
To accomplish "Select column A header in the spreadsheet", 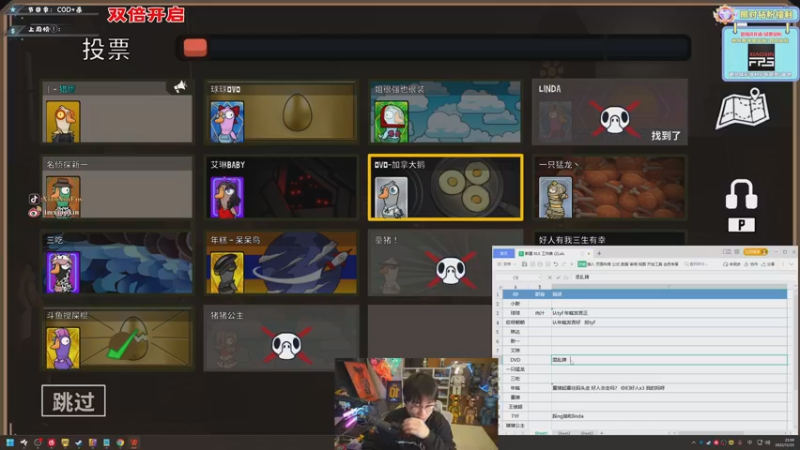I will [x=515, y=287].
